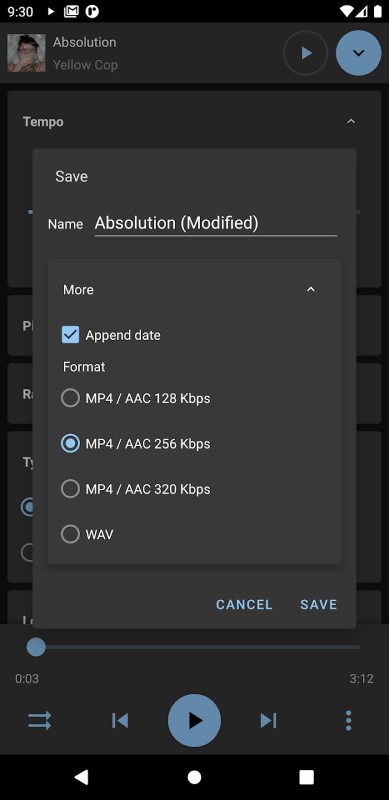Edit the Name field Absolution (Modified)

click(x=216, y=223)
